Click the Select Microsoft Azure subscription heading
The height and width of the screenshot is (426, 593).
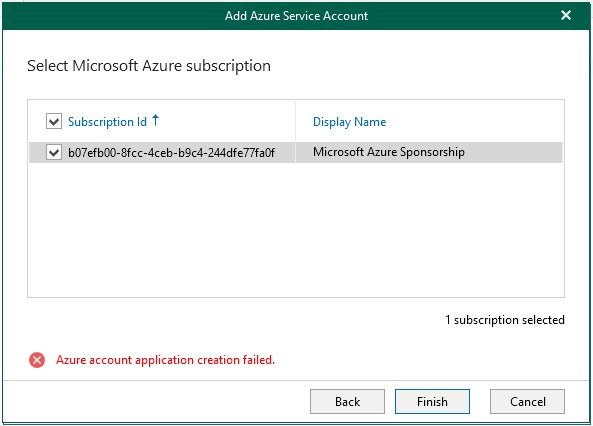coord(149,66)
